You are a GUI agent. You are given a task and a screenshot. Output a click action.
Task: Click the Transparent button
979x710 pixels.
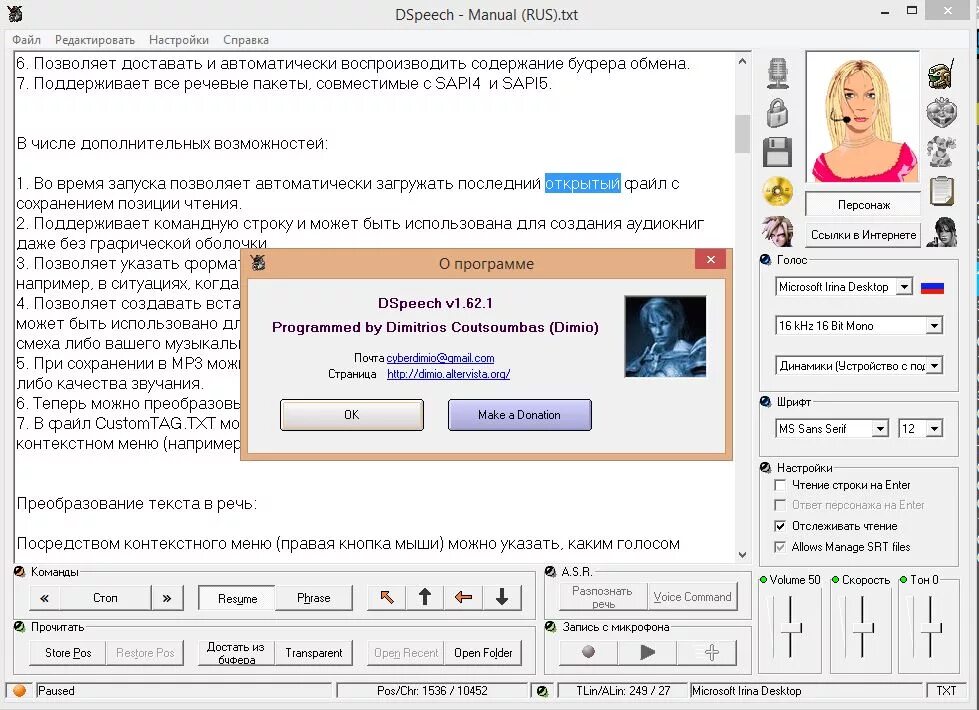313,653
